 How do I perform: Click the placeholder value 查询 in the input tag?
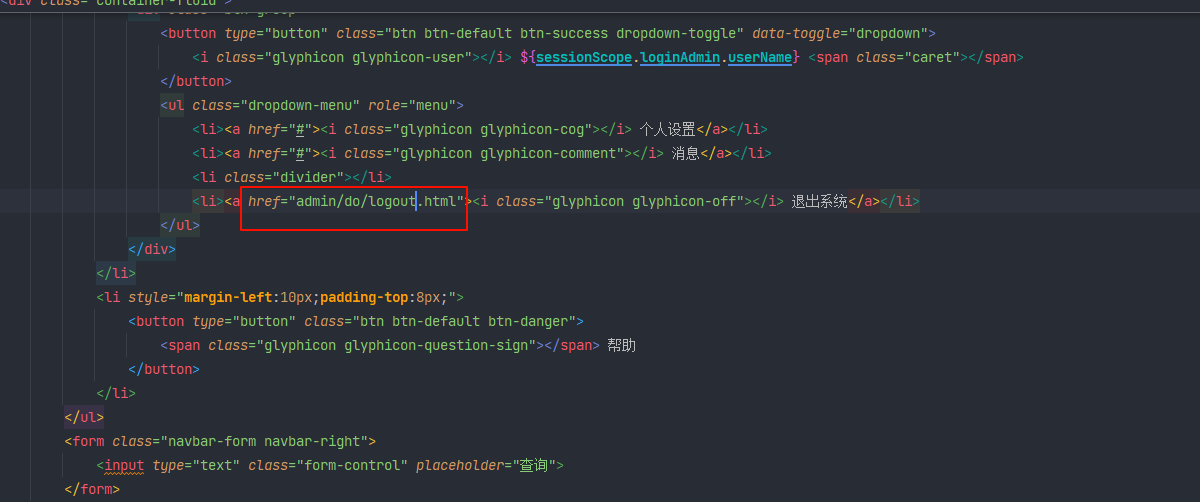[x=536, y=465]
